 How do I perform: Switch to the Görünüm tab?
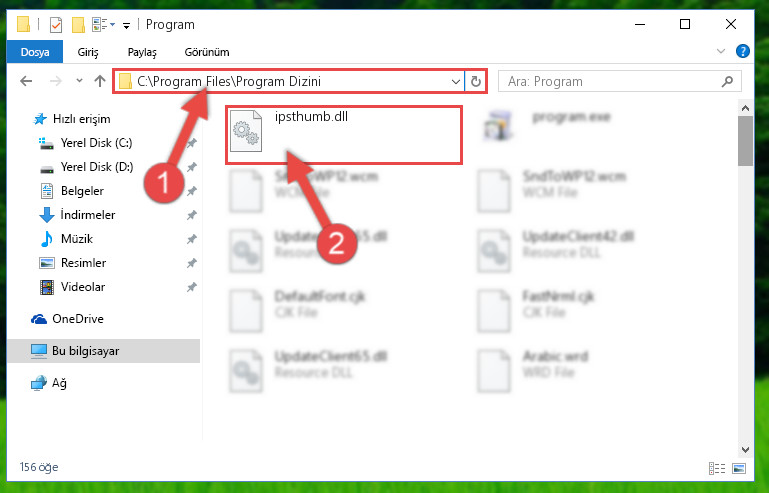click(x=206, y=52)
